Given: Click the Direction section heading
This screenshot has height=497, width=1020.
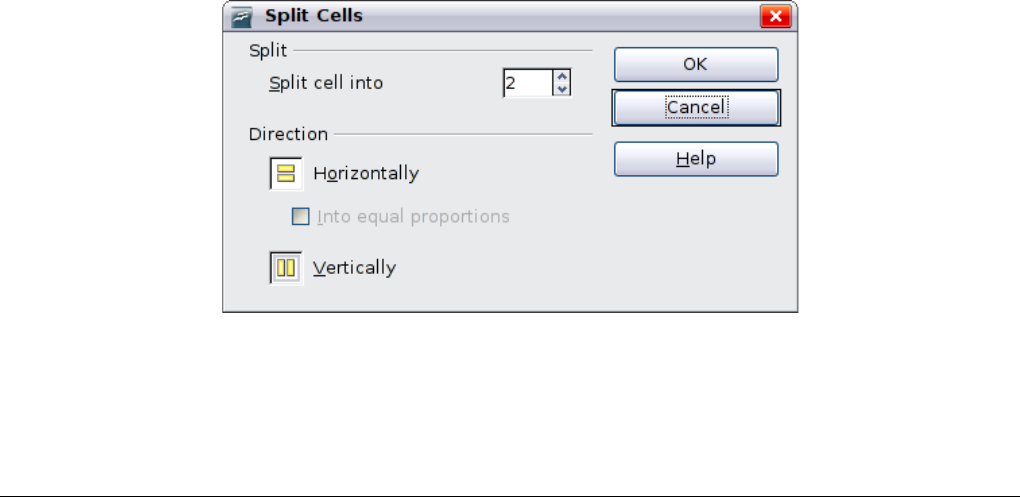Looking at the screenshot, I should coord(289,134).
